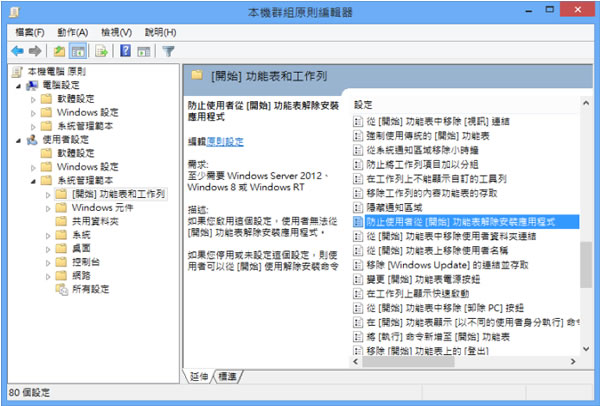Select 控制台 in the tree
600x406 pixels.
pos(86,262)
